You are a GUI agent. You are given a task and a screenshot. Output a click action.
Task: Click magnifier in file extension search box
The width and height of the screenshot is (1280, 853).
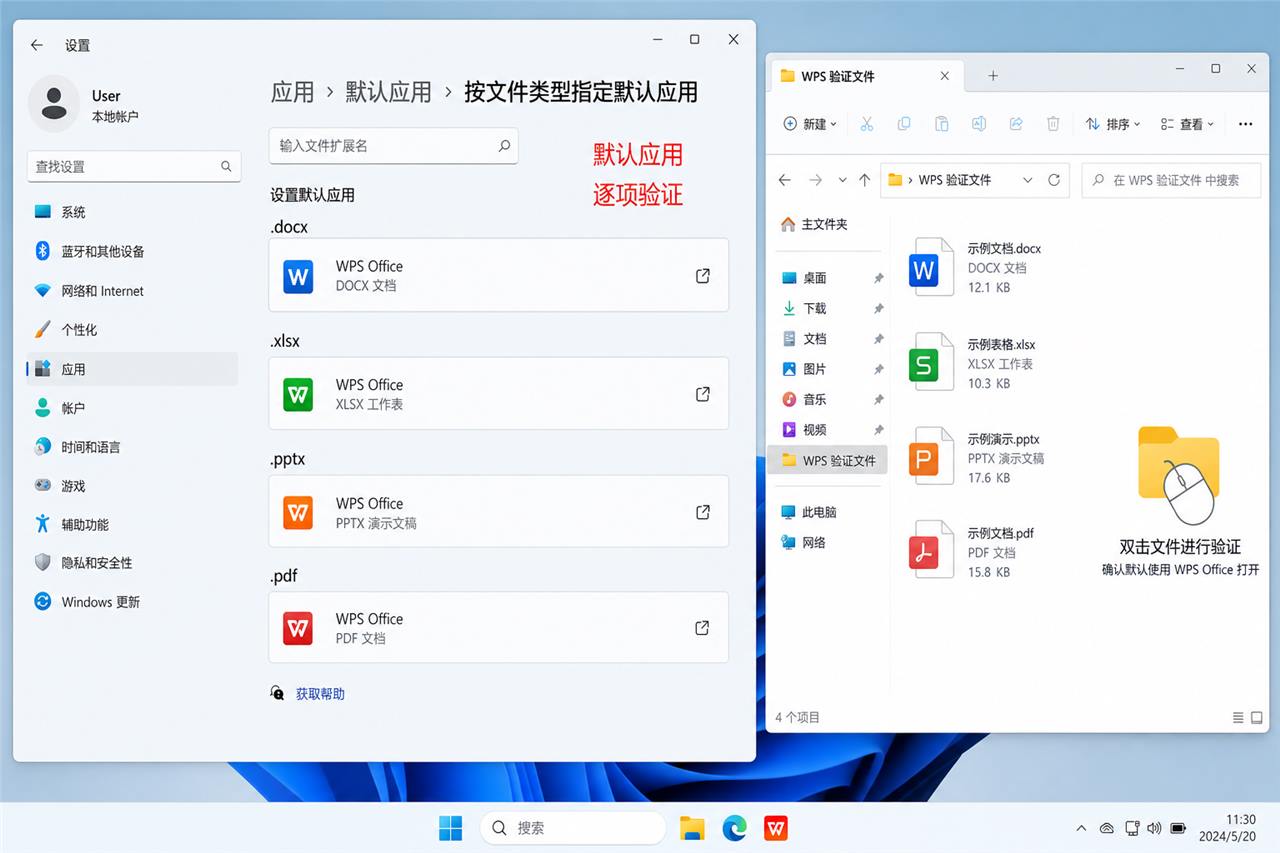pyautogui.click(x=505, y=146)
